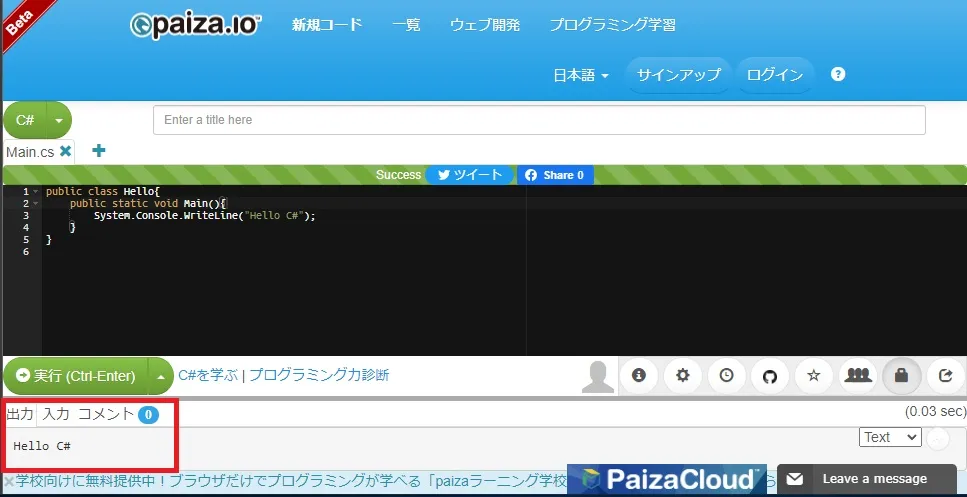Expand the run button dropdown arrow
967x497 pixels.
161,376
